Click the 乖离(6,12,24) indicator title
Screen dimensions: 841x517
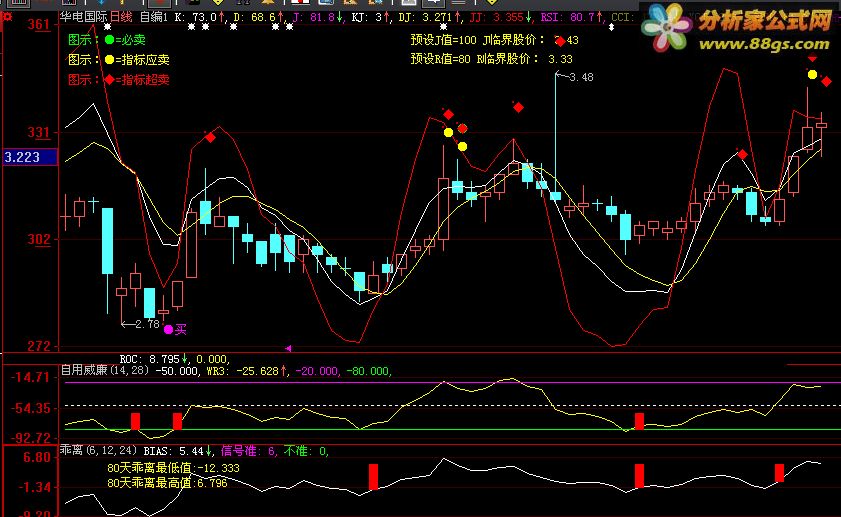tap(98, 450)
